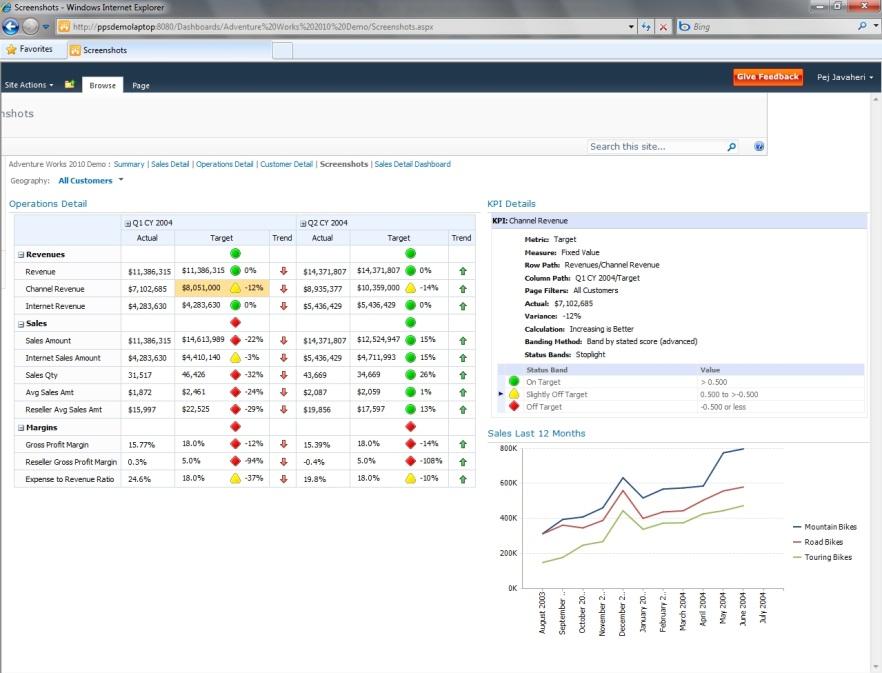Image resolution: width=882 pixels, height=673 pixels.
Task: Click the Touring Bikes legend entry
Action: pos(822,557)
